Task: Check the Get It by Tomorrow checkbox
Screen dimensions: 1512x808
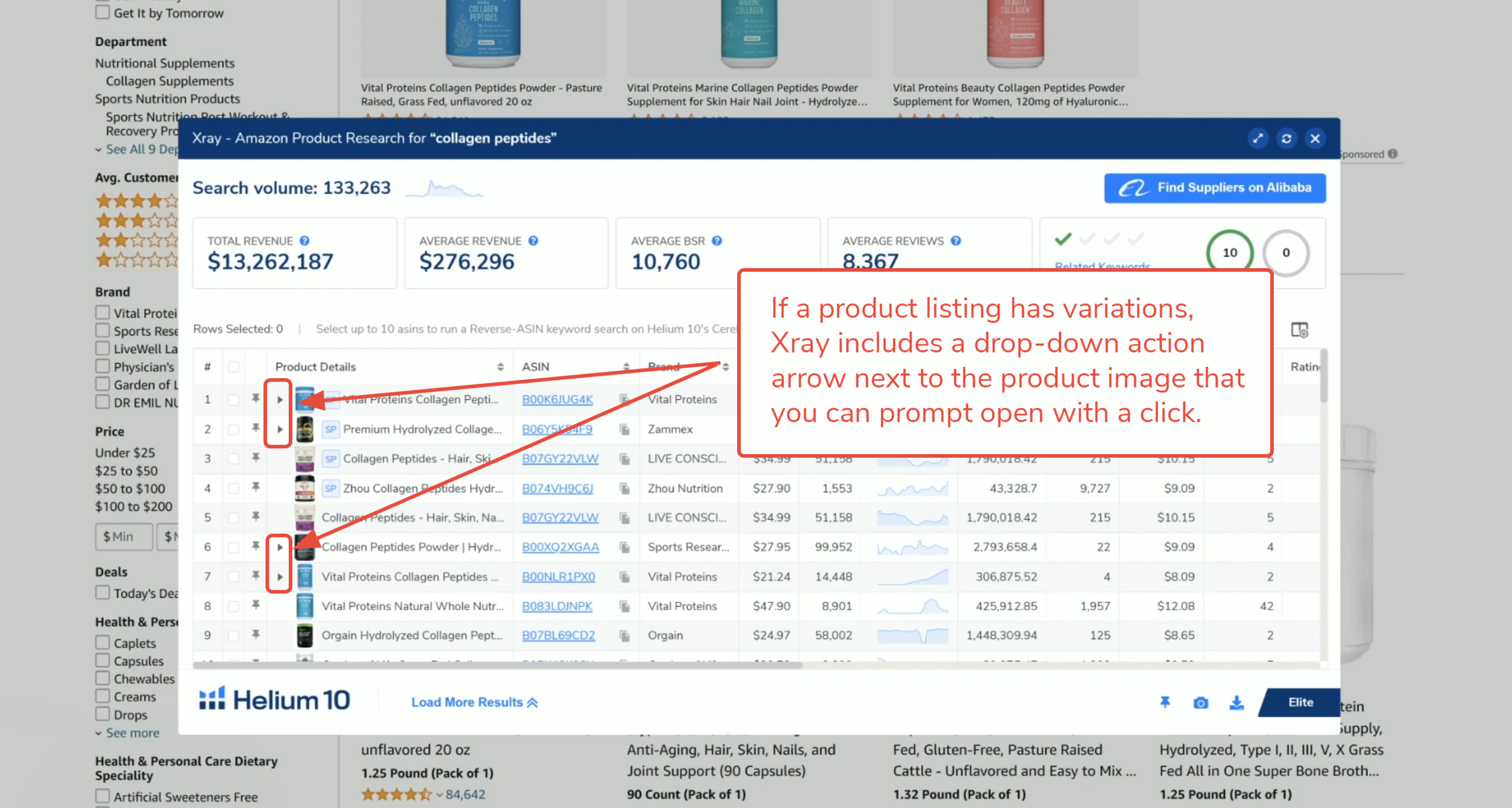Action: click(x=103, y=12)
